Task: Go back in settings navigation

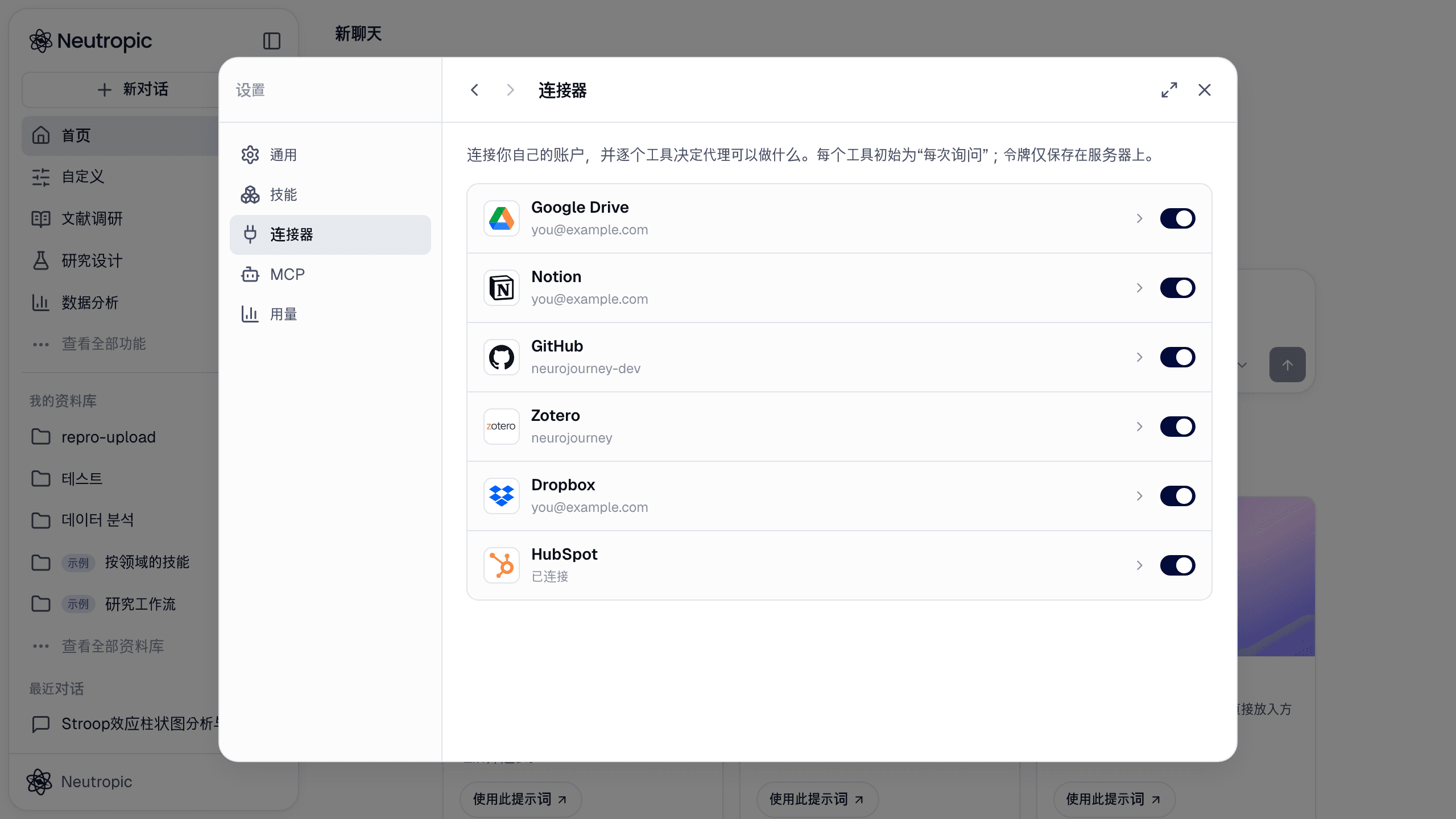Action: [474, 90]
